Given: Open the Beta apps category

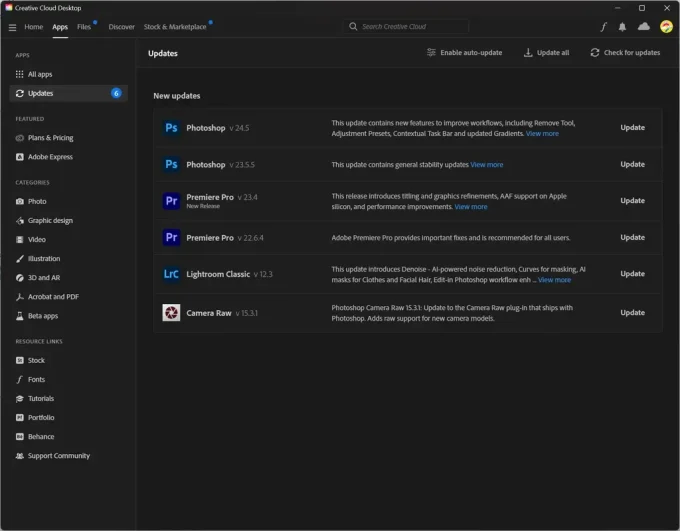Looking at the screenshot, I should pos(43,316).
